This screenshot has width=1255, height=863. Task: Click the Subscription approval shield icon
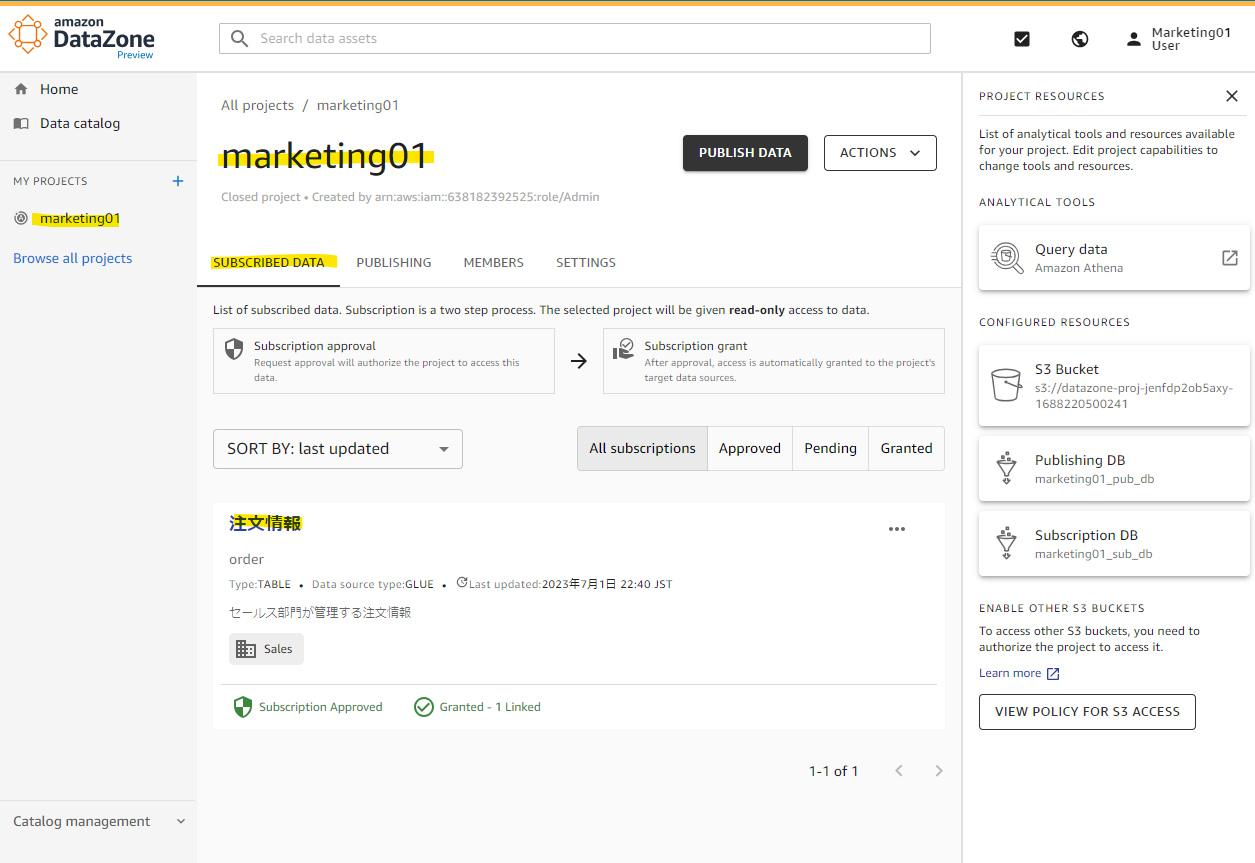click(234, 349)
